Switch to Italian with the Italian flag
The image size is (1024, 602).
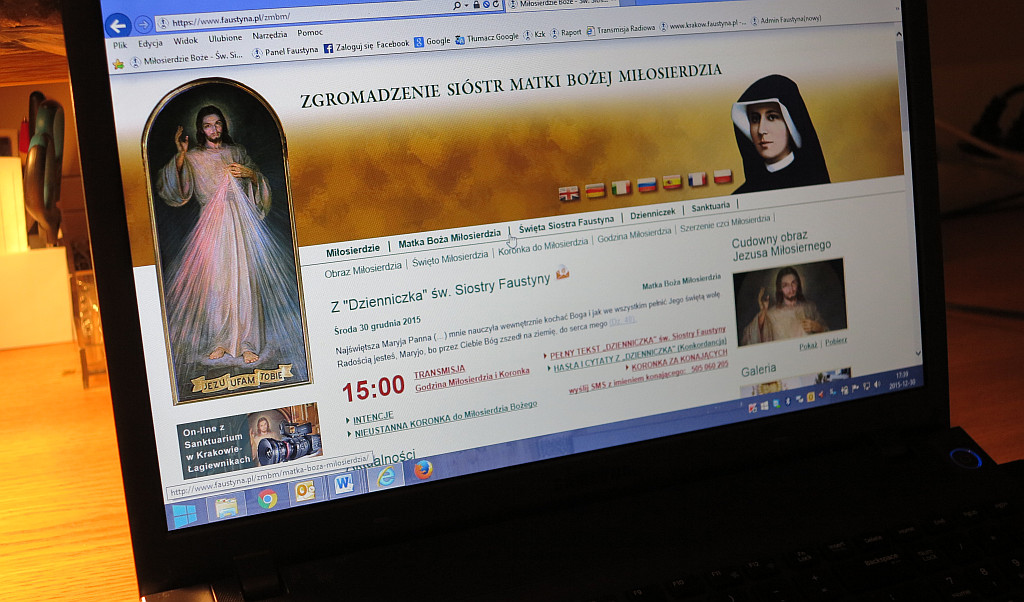click(621, 188)
